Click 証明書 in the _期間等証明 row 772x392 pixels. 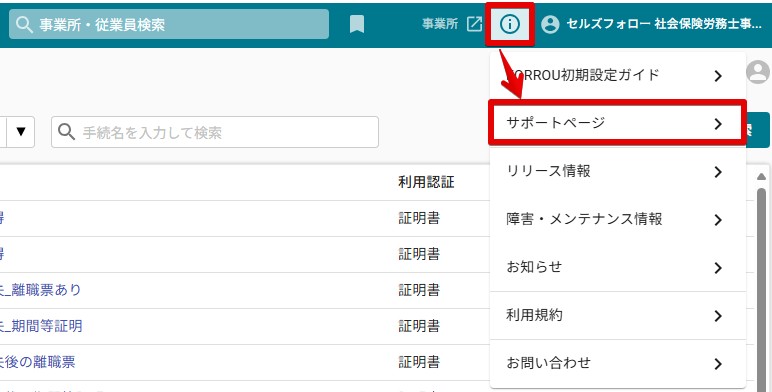pyautogui.click(x=419, y=326)
